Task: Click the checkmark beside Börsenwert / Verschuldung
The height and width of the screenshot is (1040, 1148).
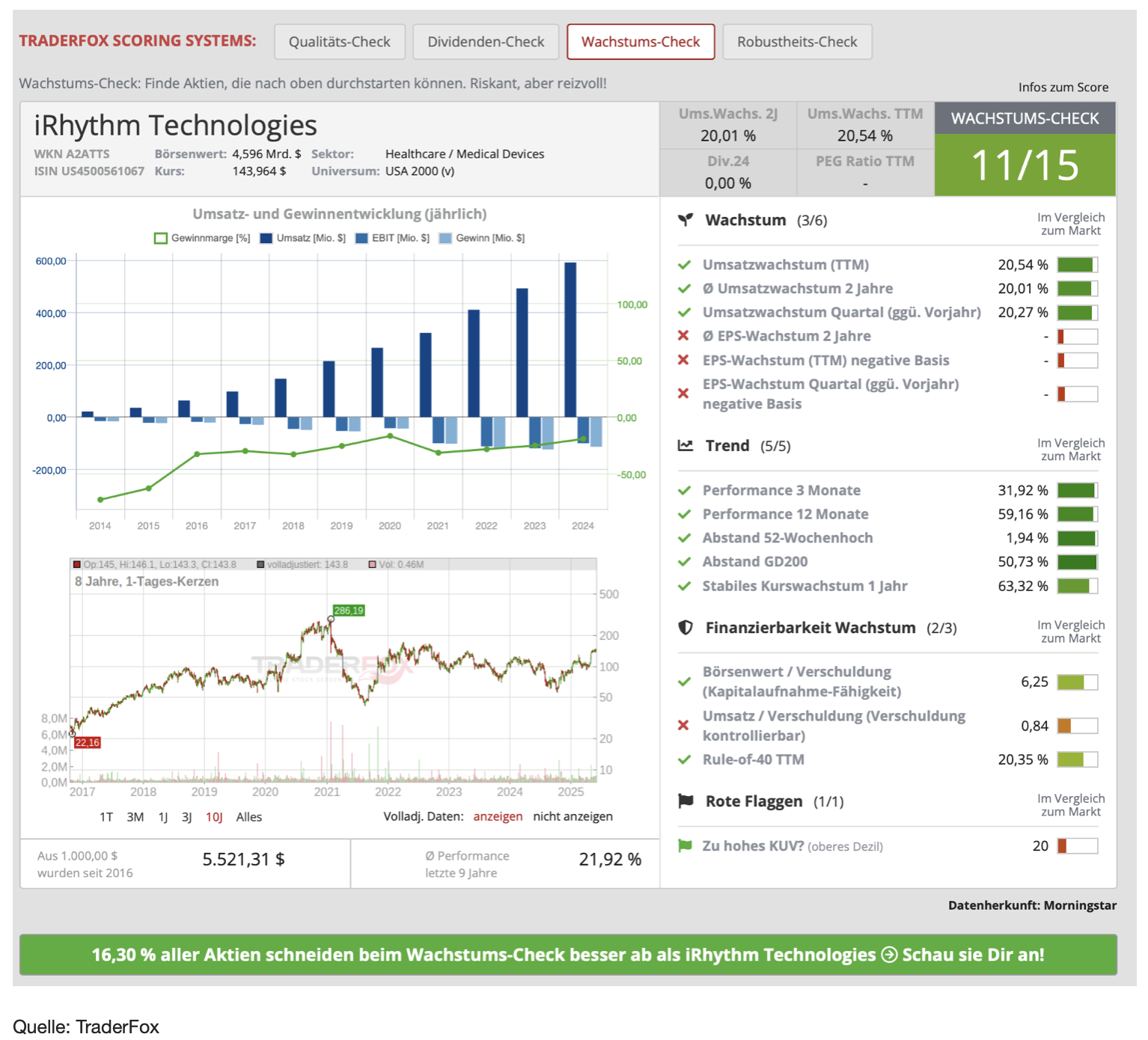Action: click(x=684, y=682)
